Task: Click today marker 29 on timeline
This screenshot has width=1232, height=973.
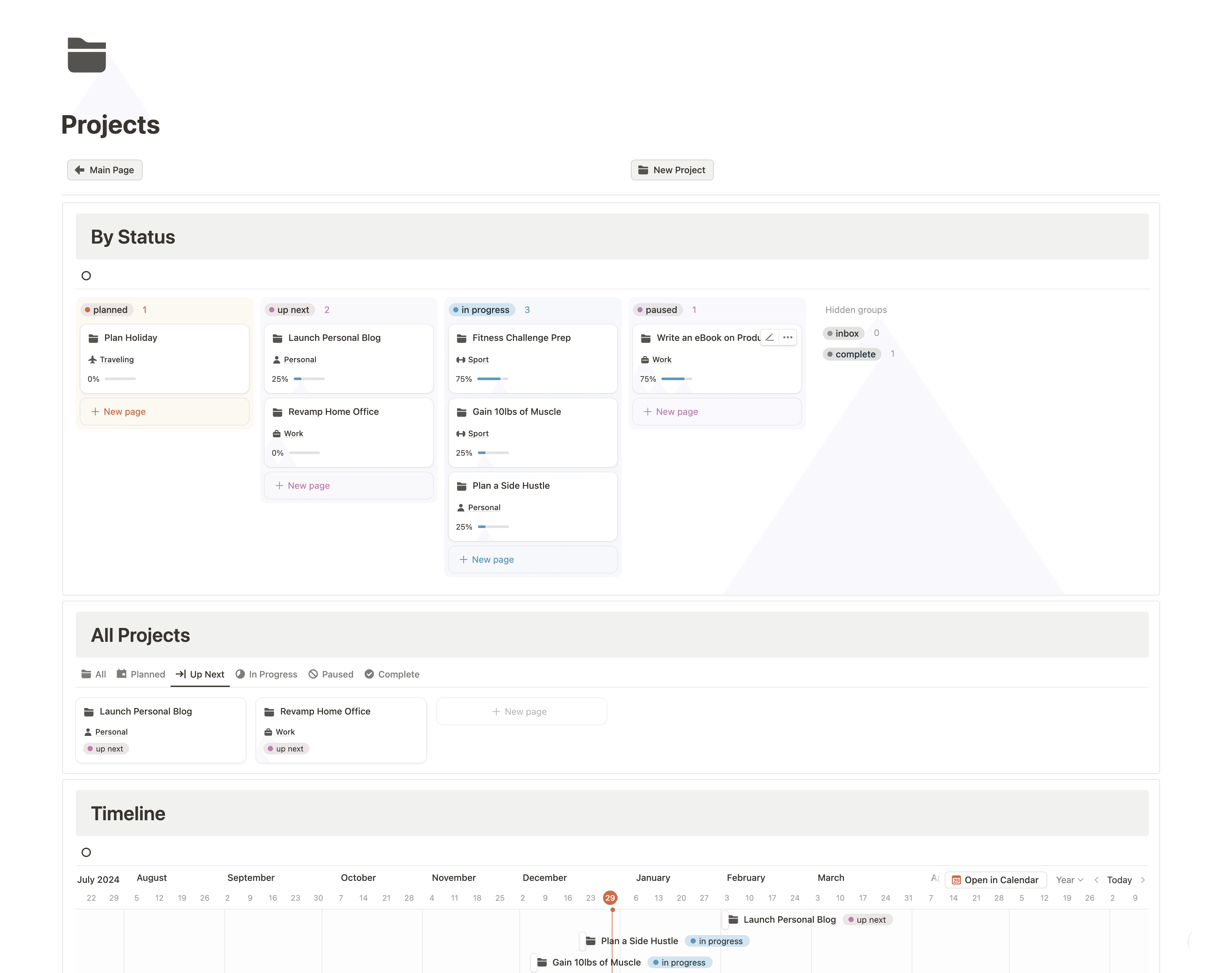Action: (x=610, y=898)
